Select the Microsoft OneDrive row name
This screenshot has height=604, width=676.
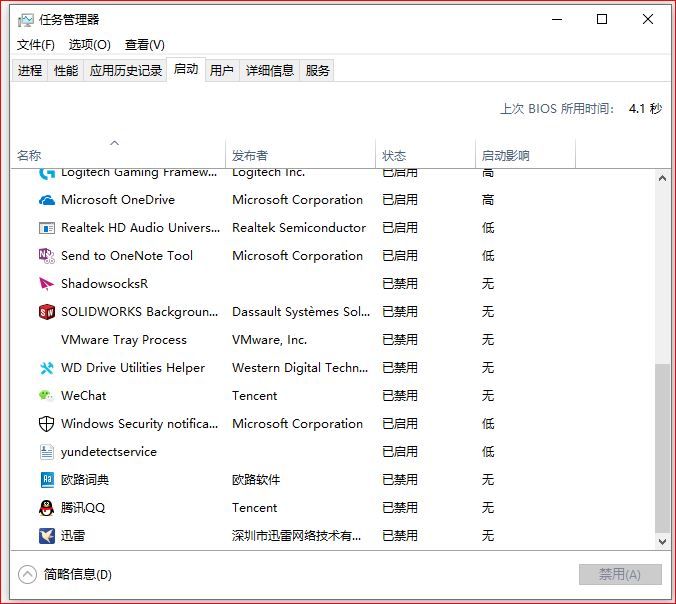[x=118, y=200]
